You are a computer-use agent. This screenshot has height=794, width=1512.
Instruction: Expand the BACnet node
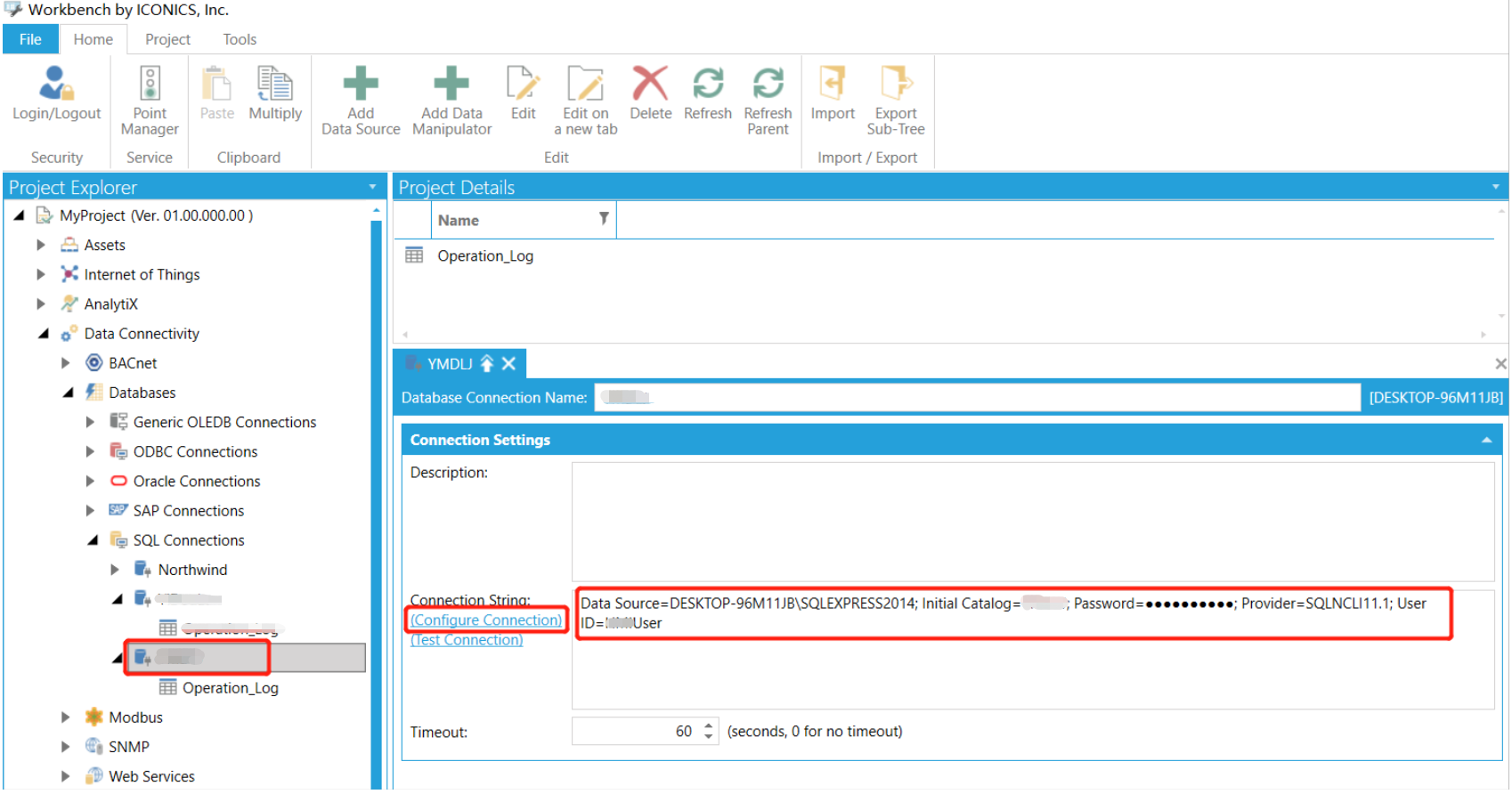tap(65, 363)
